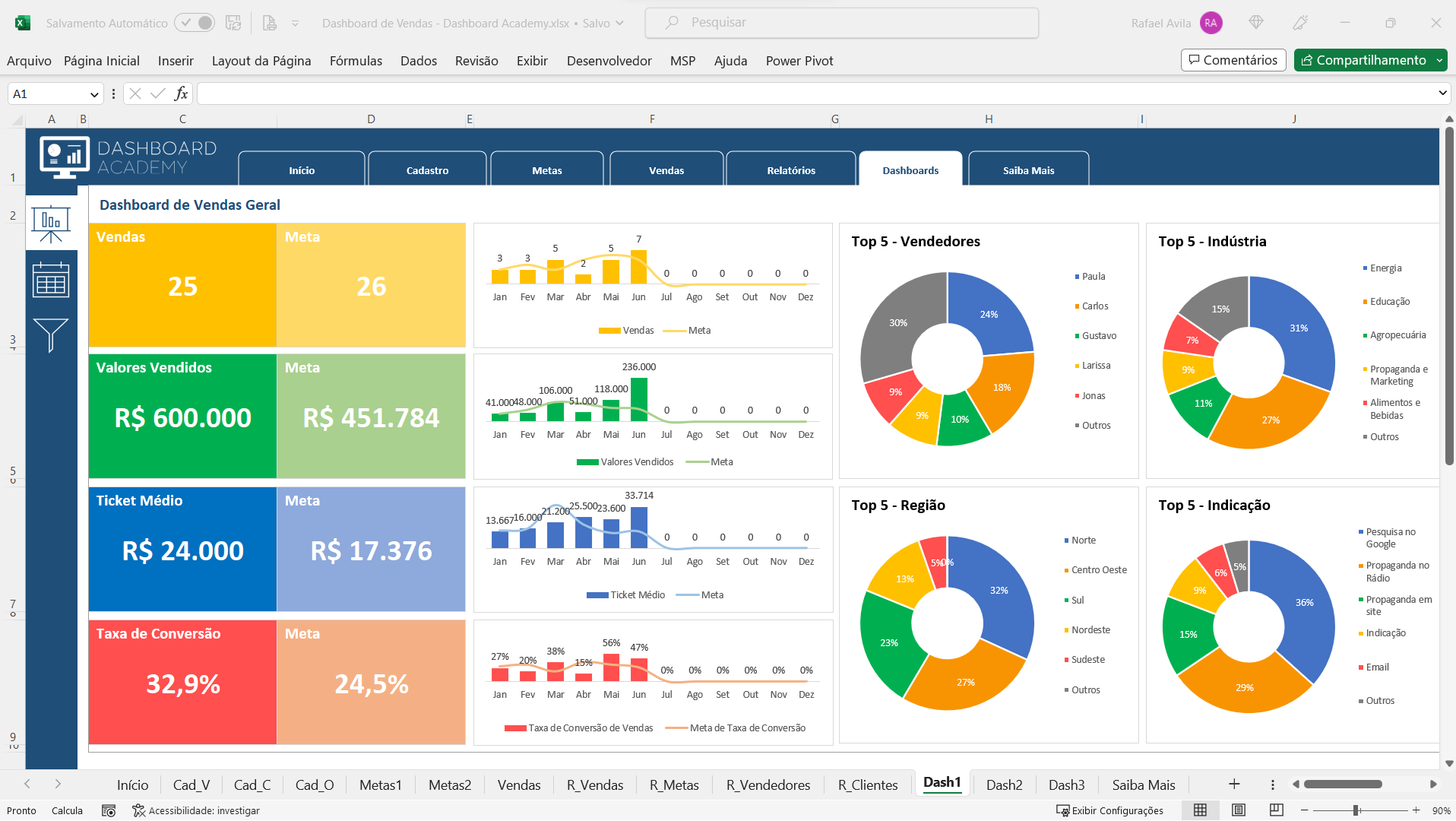
Task: Click the calendar table sidebar icon
Action: coord(51,280)
